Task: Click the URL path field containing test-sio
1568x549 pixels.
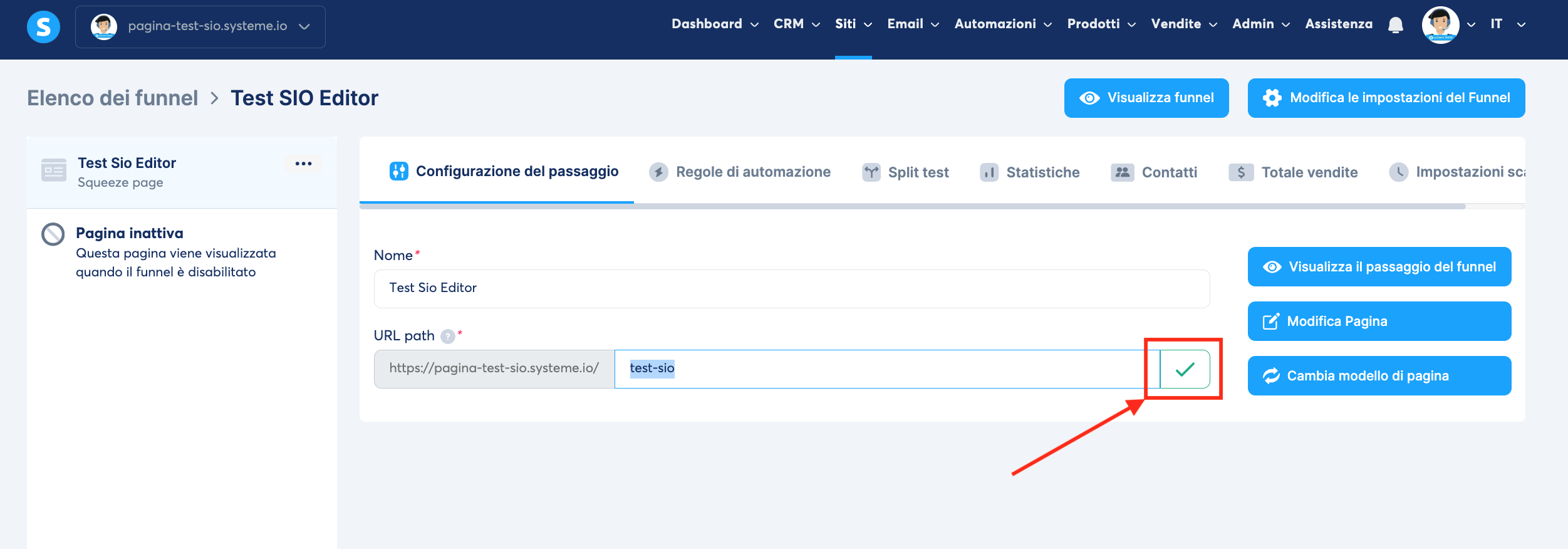Action: point(887,369)
